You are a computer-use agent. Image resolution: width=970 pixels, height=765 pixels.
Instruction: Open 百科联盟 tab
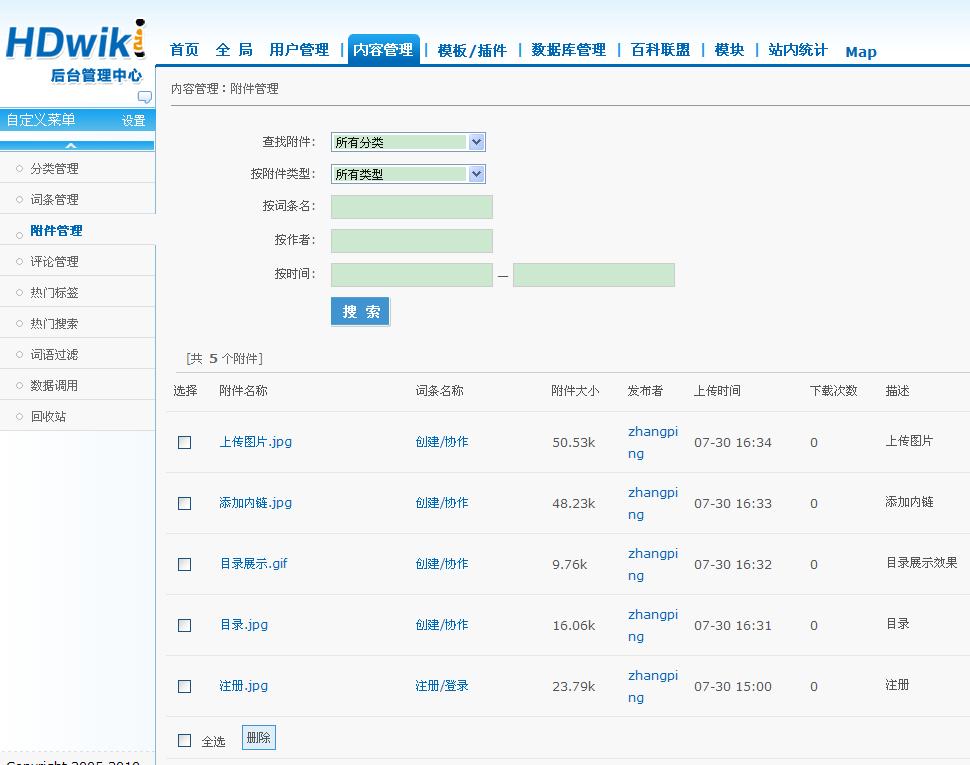660,49
